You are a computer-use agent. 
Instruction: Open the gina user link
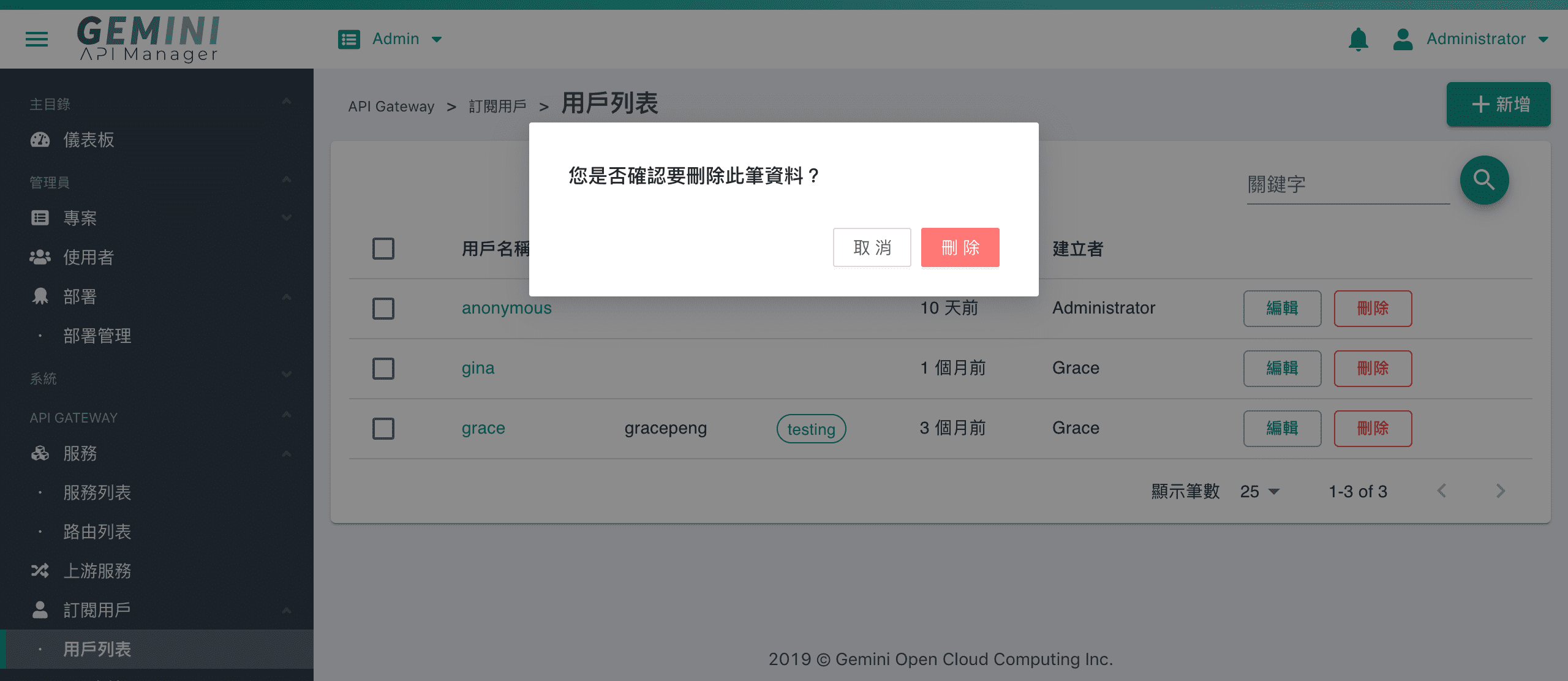478,368
